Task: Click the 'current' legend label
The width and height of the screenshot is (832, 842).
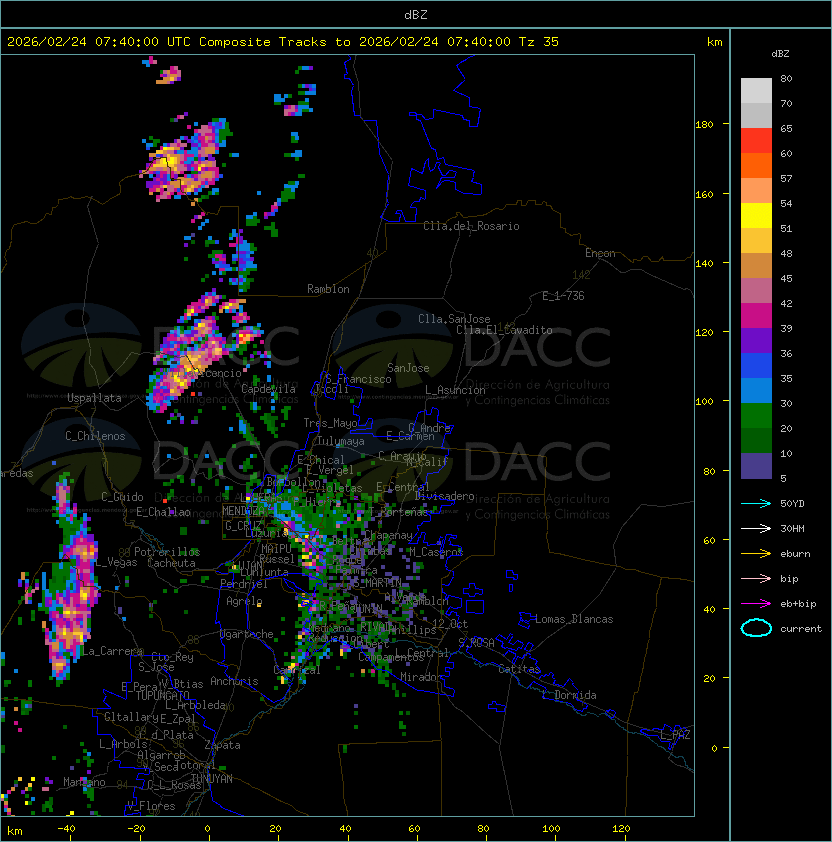Action: tap(801, 629)
